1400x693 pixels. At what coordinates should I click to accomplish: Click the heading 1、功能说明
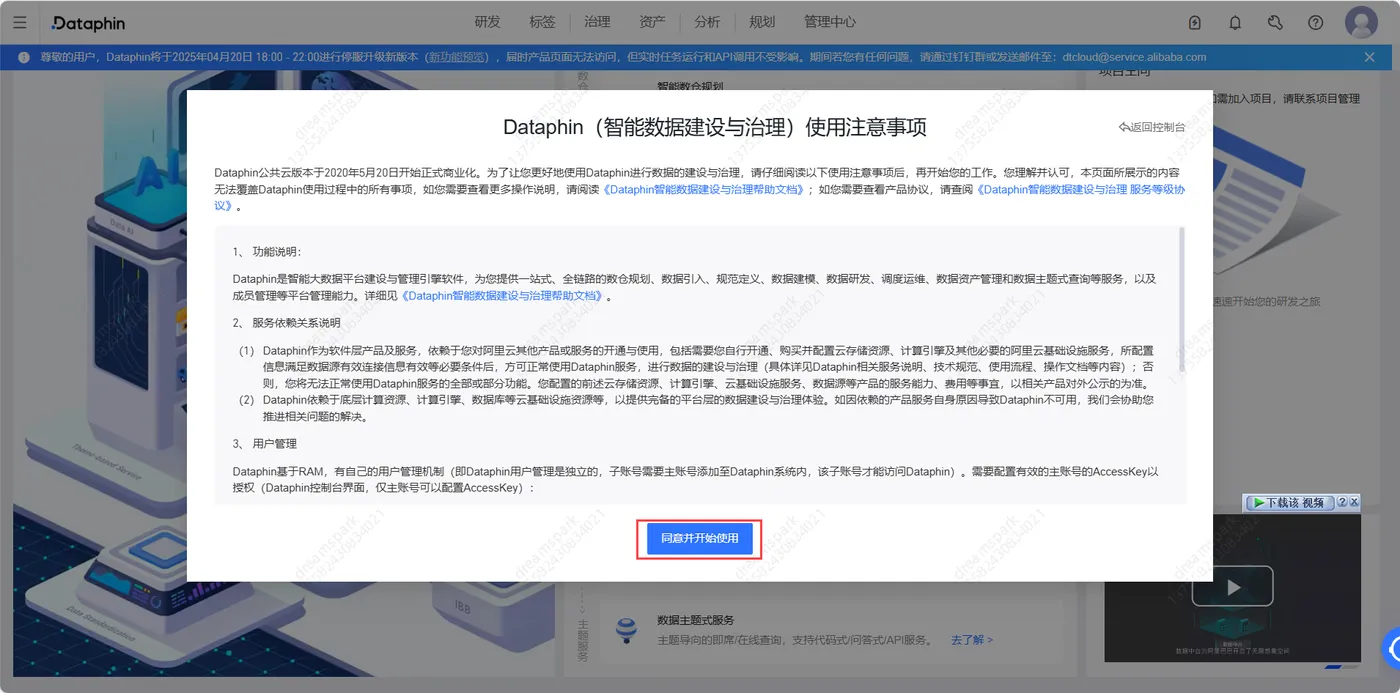(267, 251)
